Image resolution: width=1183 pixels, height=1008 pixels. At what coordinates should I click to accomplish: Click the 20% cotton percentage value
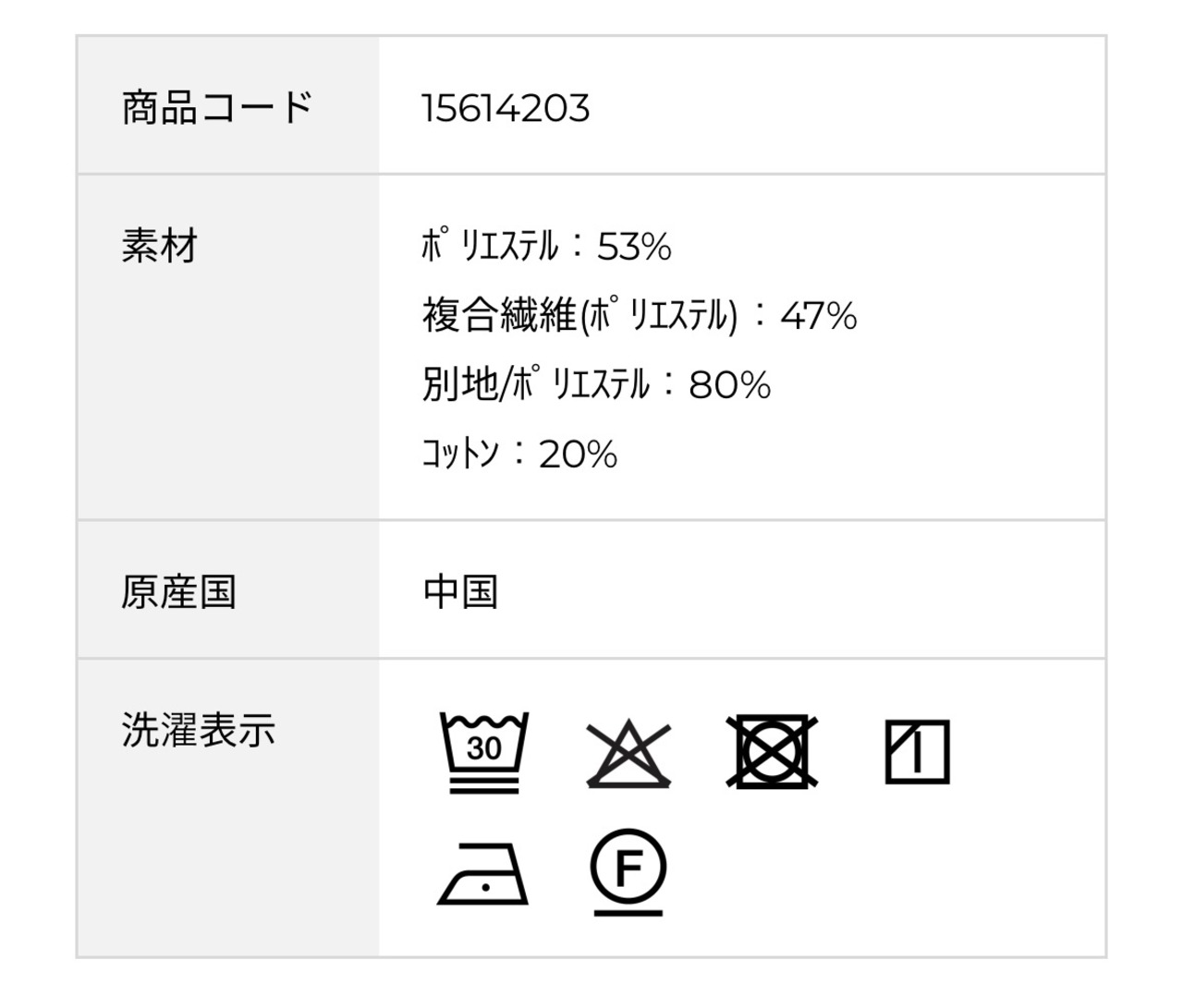pos(578,455)
